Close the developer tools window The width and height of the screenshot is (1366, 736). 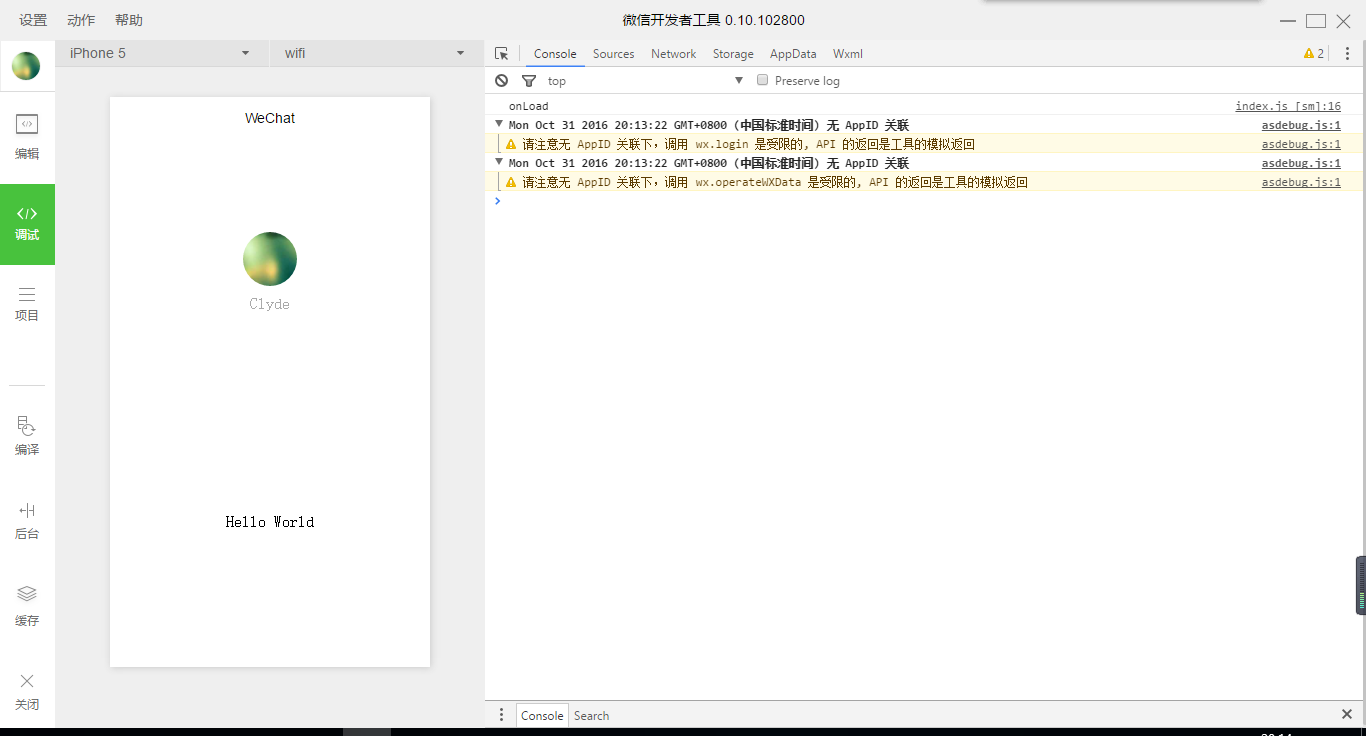[x=1343, y=20]
